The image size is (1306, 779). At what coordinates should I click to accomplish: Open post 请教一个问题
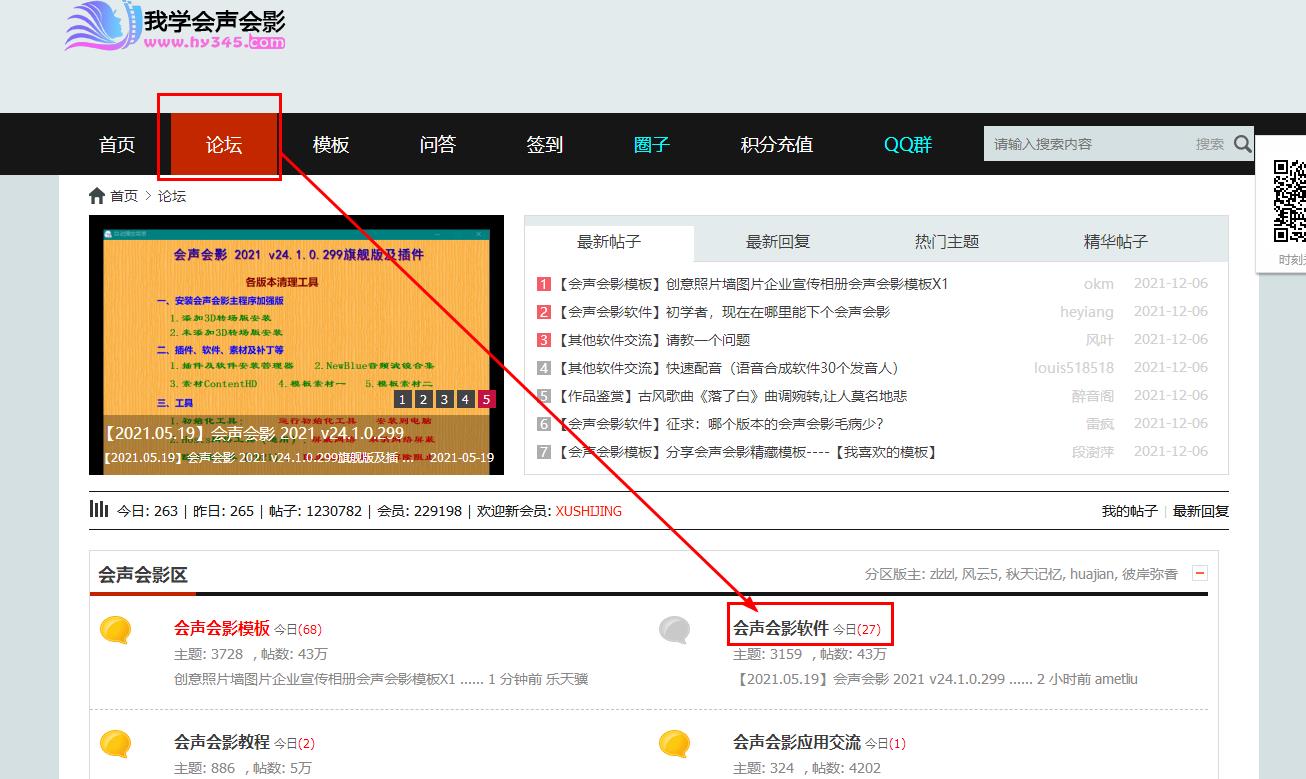[708, 340]
